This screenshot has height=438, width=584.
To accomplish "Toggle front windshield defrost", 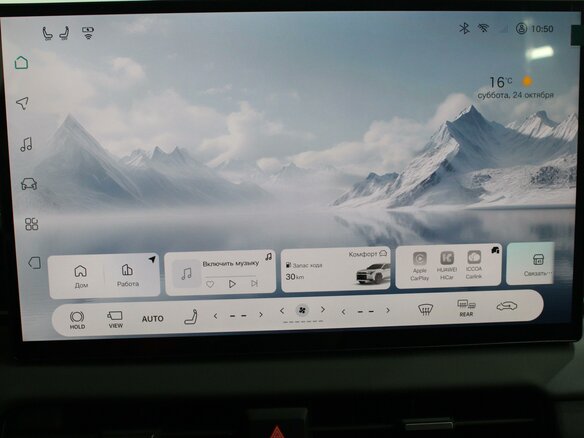I will pos(425,309).
